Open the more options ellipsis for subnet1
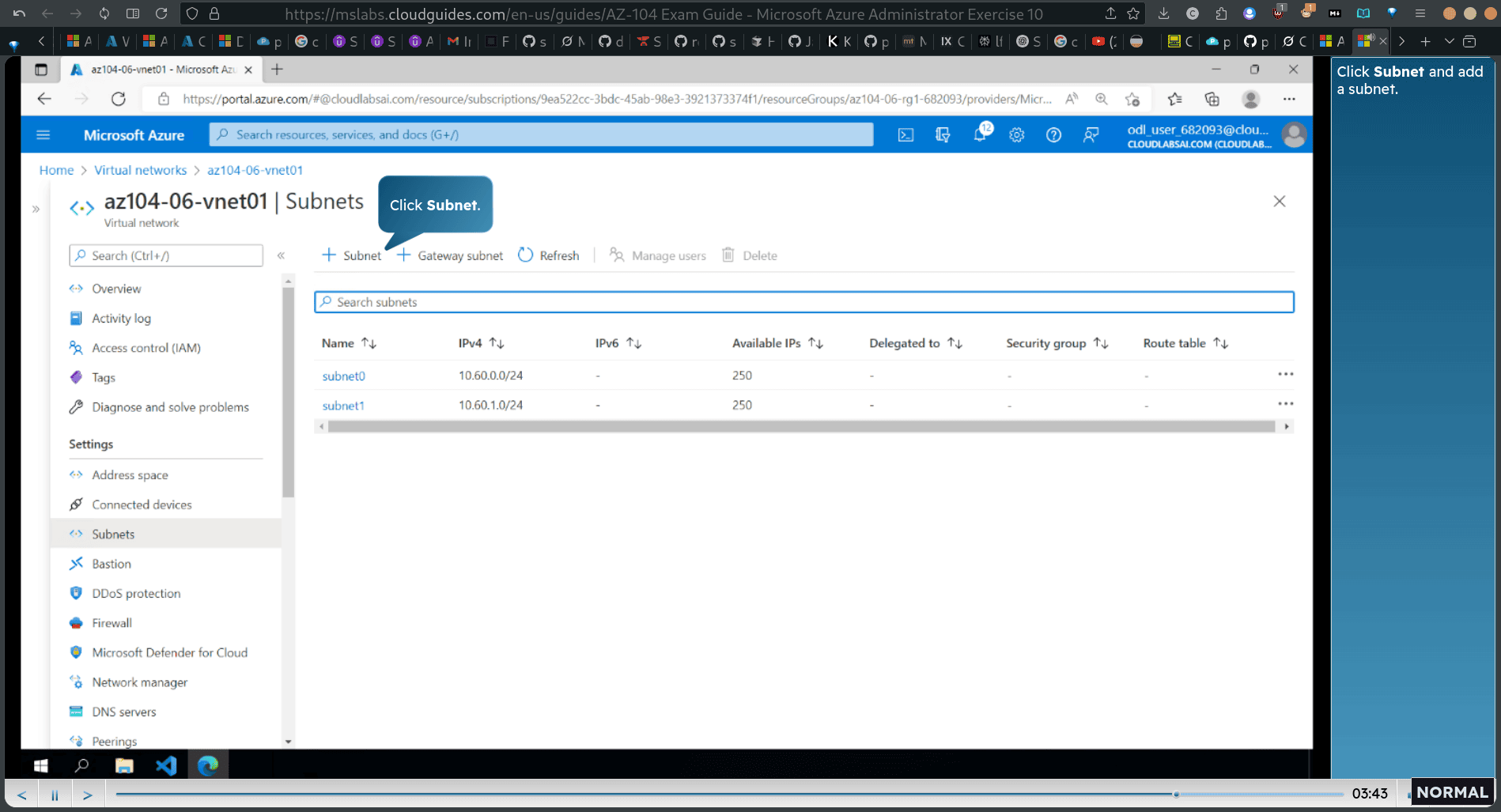1501x812 pixels. point(1286,403)
